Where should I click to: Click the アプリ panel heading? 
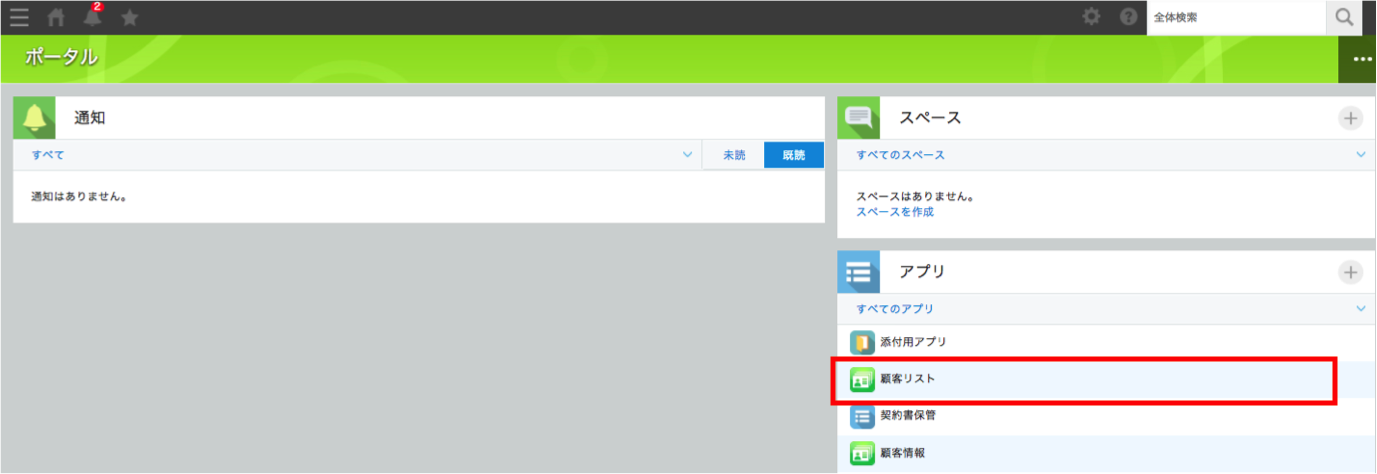click(922, 272)
